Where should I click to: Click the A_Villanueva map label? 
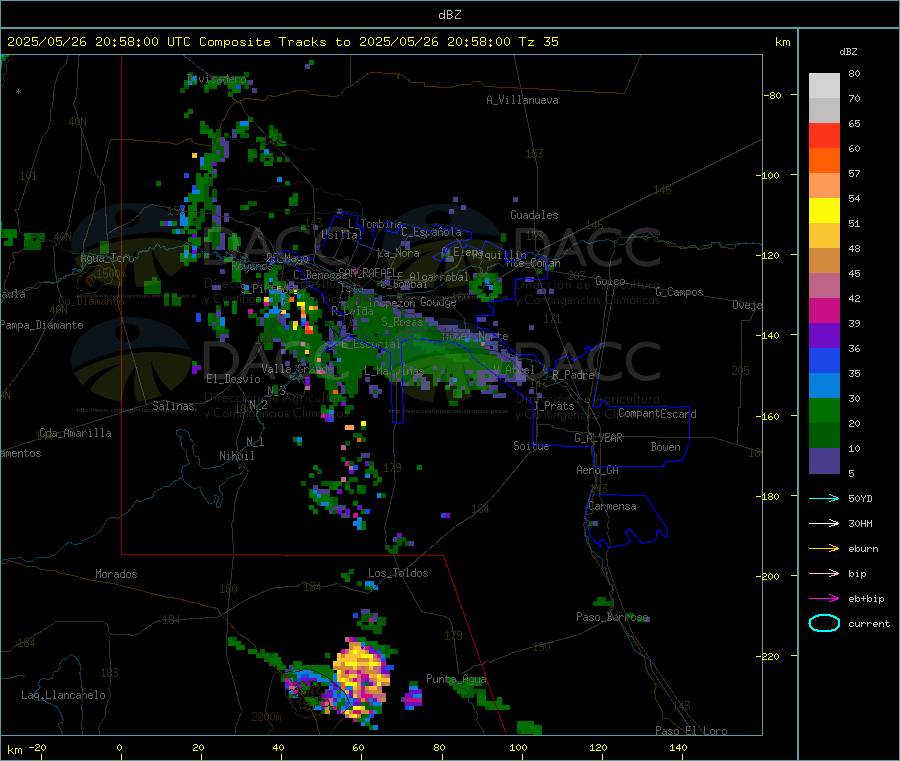click(x=522, y=100)
